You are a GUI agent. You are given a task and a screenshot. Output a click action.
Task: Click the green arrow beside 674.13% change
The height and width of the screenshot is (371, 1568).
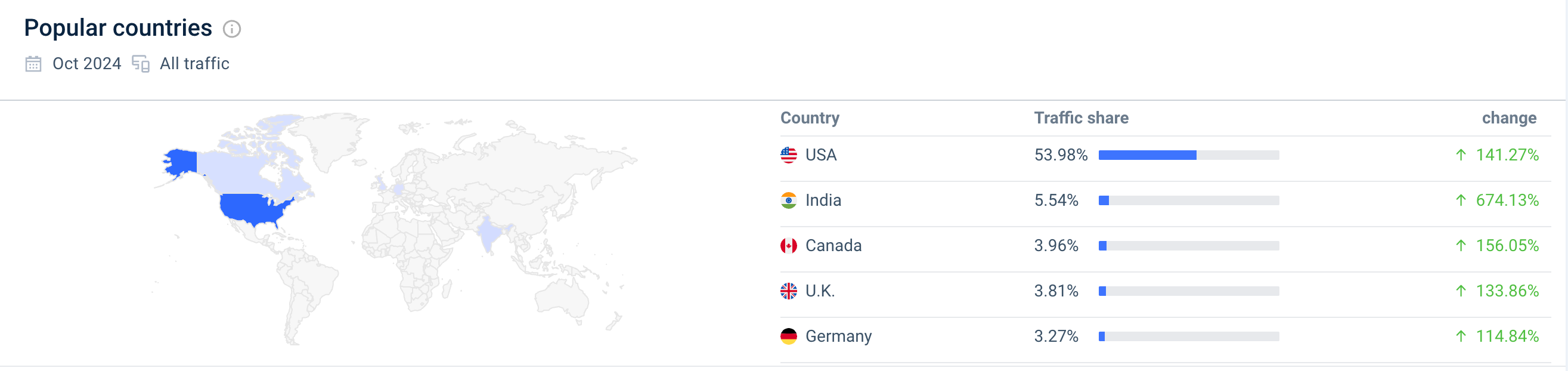tap(1460, 200)
